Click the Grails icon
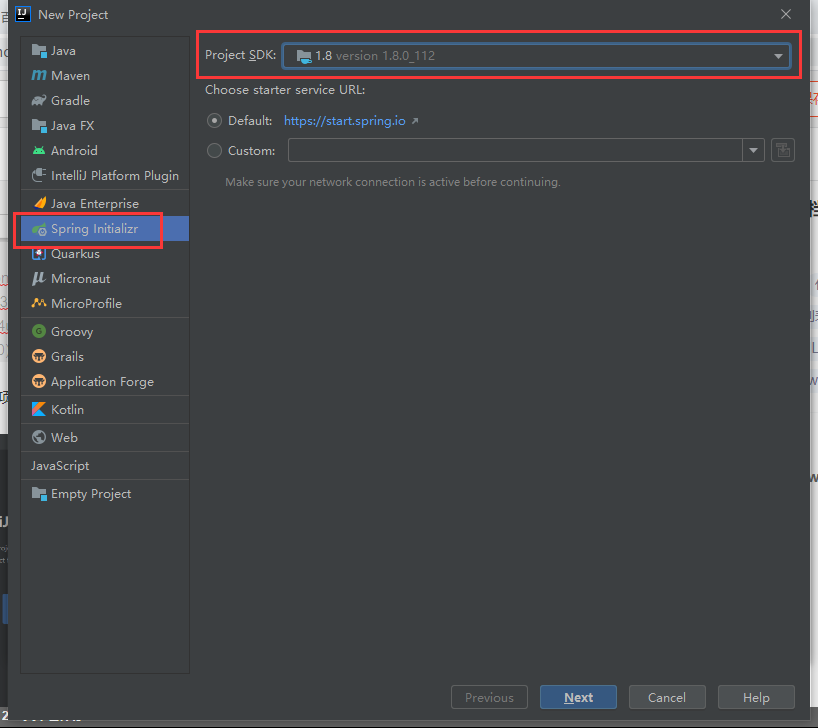The width and height of the screenshot is (818, 728). pyautogui.click(x=39, y=356)
